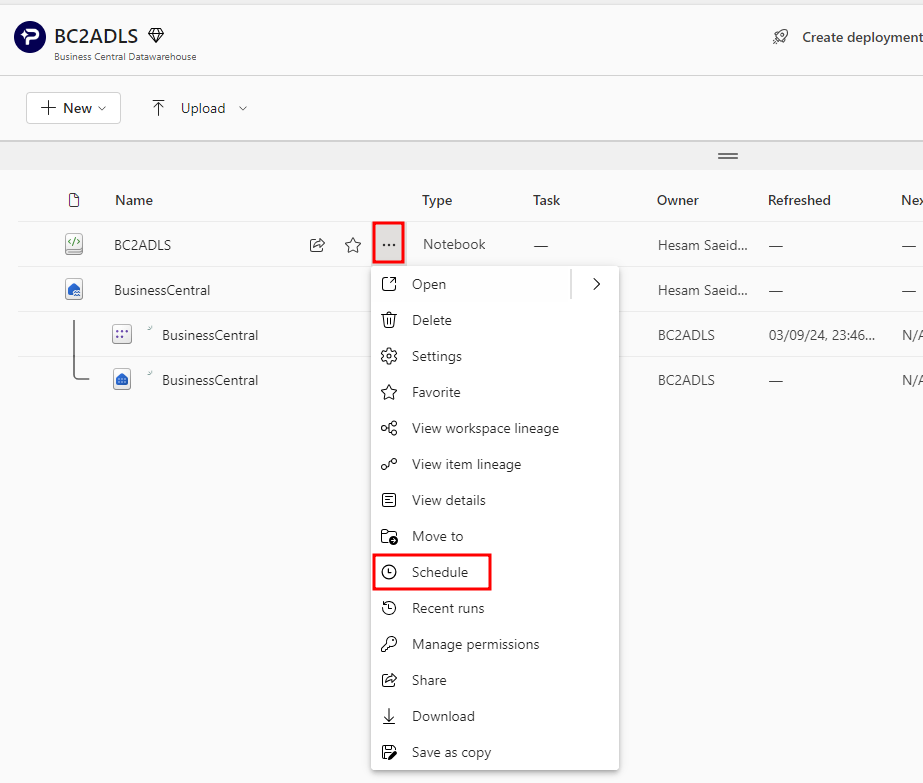Click the rocket Create deployment icon
The height and width of the screenshot is (783, 923).
[781, 37]
